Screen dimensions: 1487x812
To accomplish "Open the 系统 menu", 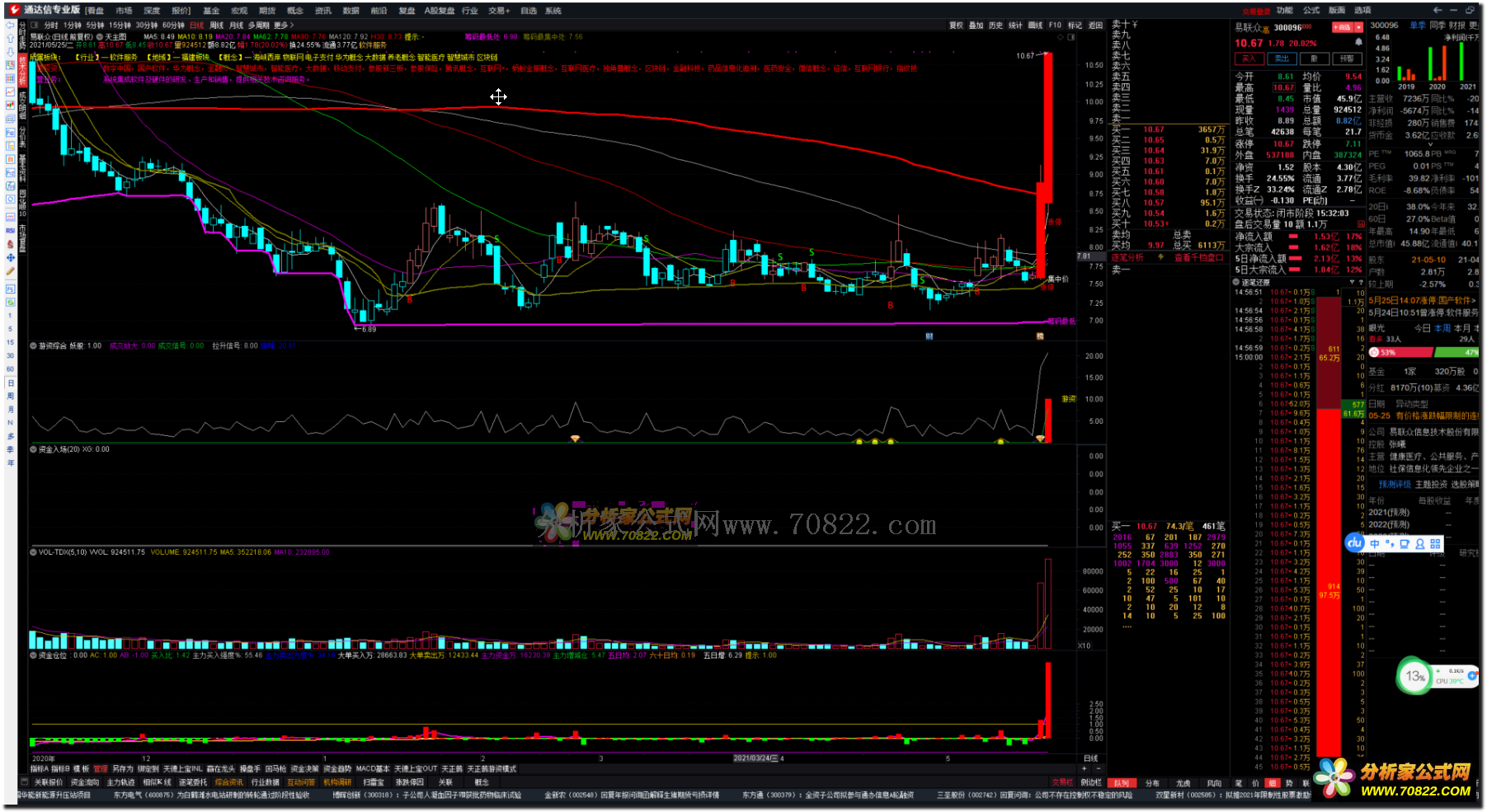I will point(553,11).
